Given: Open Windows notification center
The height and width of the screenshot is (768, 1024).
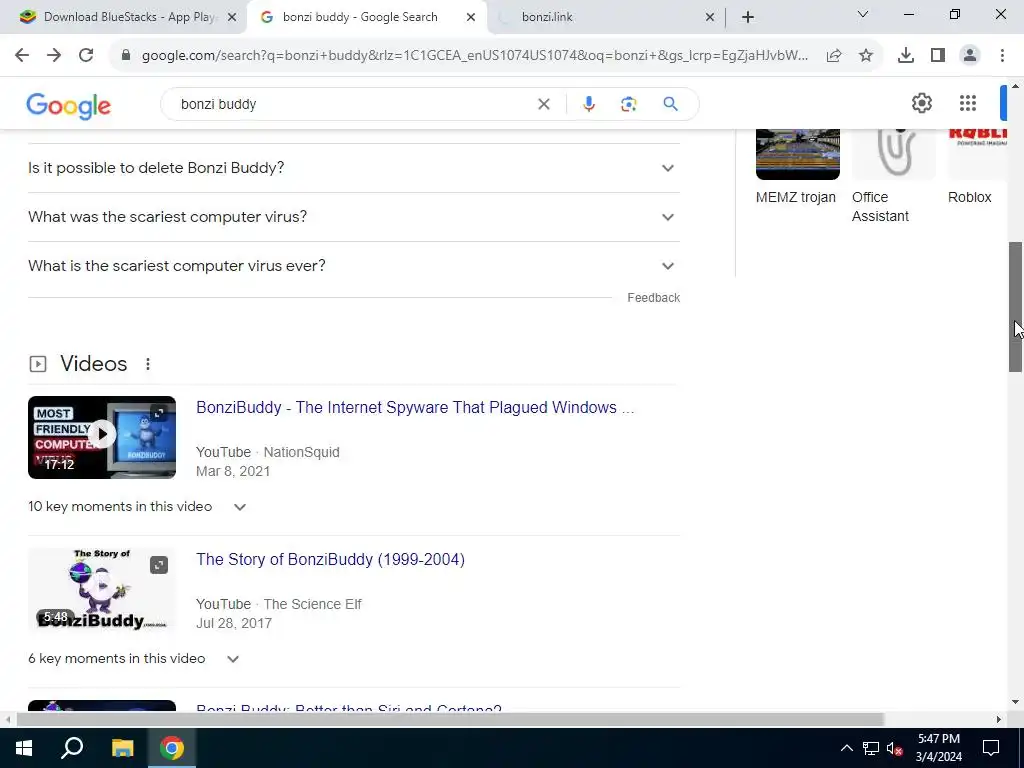Looking at the screenshot, I should coord(991,748).
